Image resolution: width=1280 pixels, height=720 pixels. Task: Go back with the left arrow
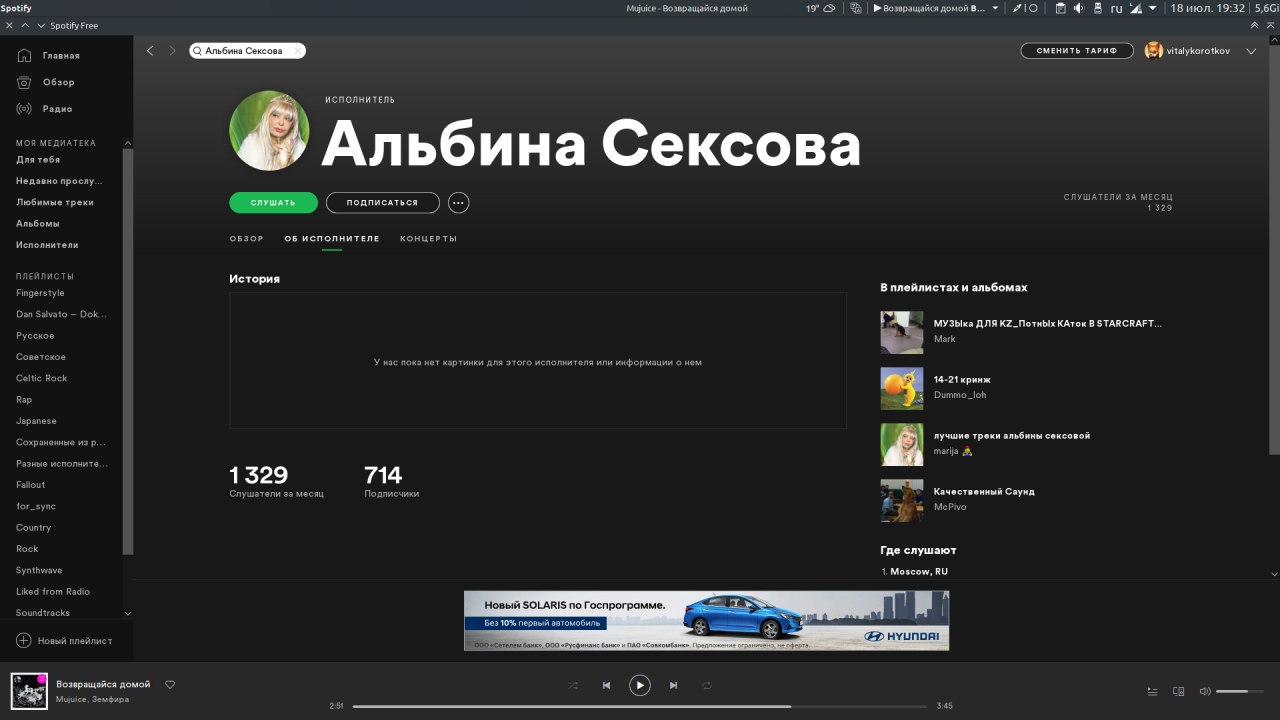150,50
